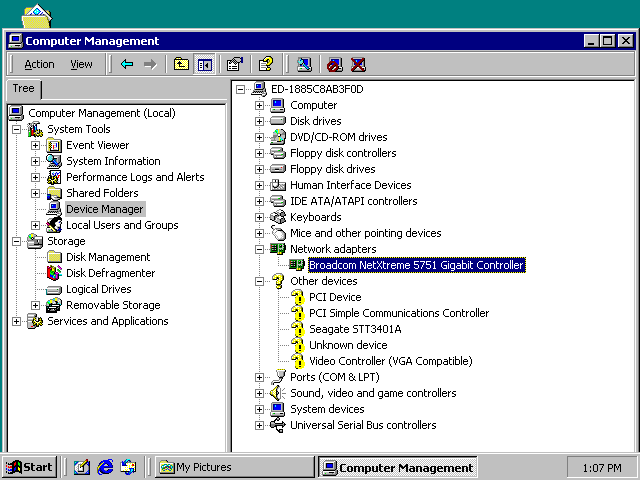Click the Uninstall device toolbar icon
Viewport: 640px width, 480px height.
pyautogui.click(x=358, y=64)
